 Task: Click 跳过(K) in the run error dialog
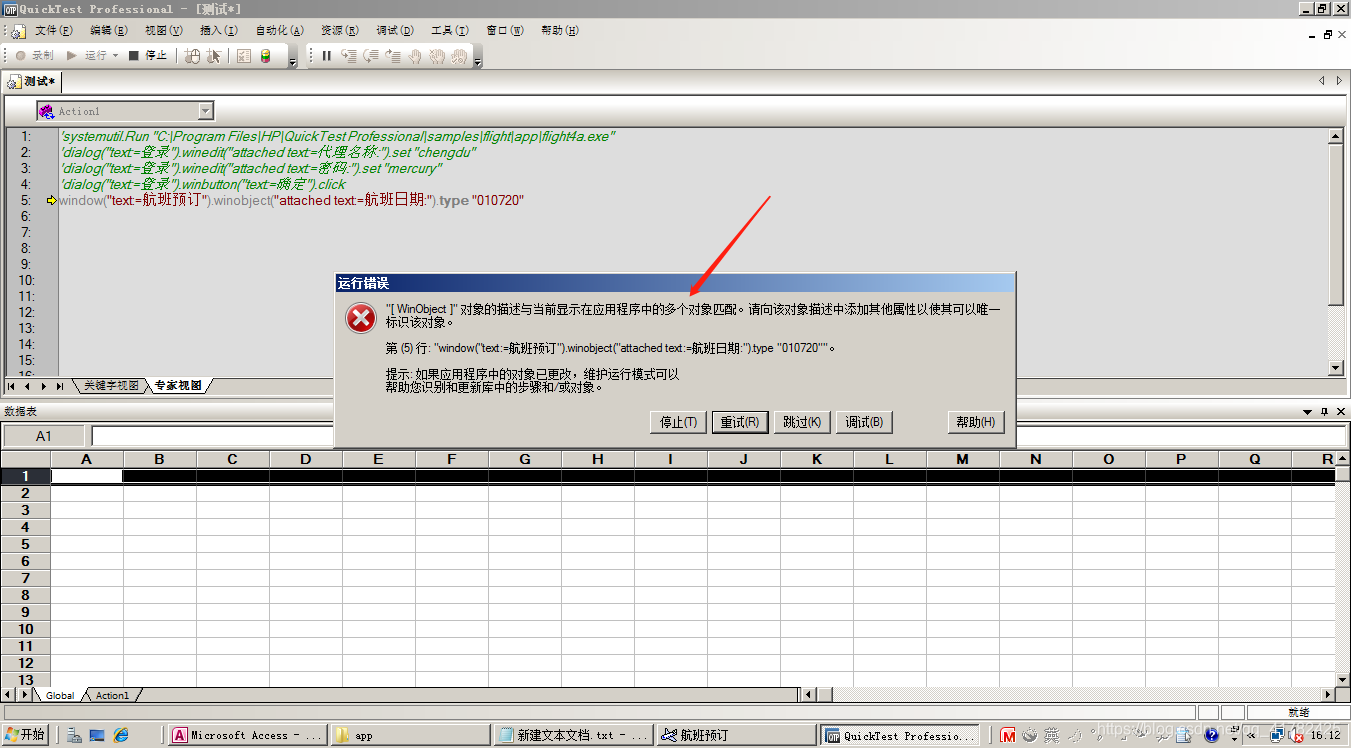(x=802, y=422)
